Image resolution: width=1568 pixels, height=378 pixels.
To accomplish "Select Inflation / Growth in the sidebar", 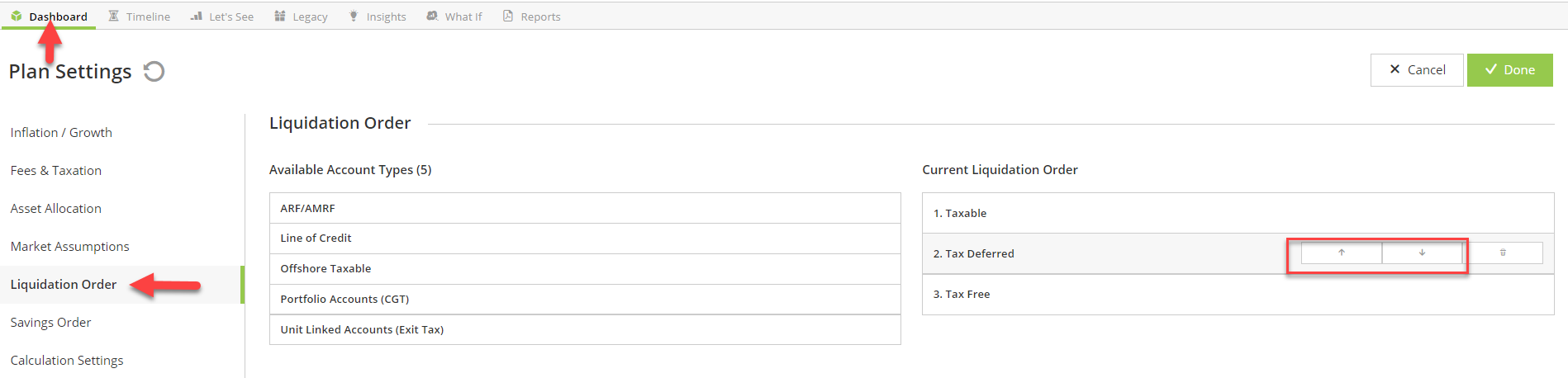I will click(61, 133).
